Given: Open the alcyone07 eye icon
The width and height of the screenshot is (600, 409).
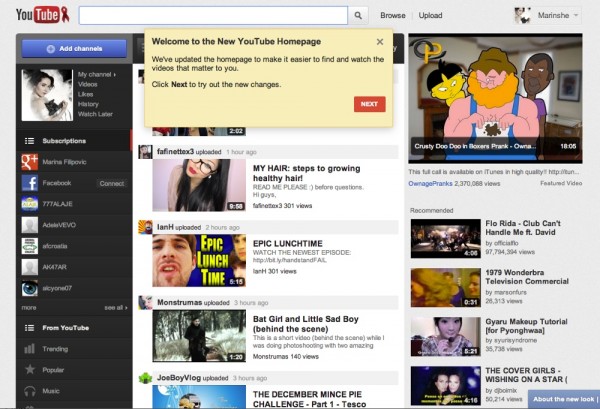Looking at the screenshot, I should [x=29, y=288].
